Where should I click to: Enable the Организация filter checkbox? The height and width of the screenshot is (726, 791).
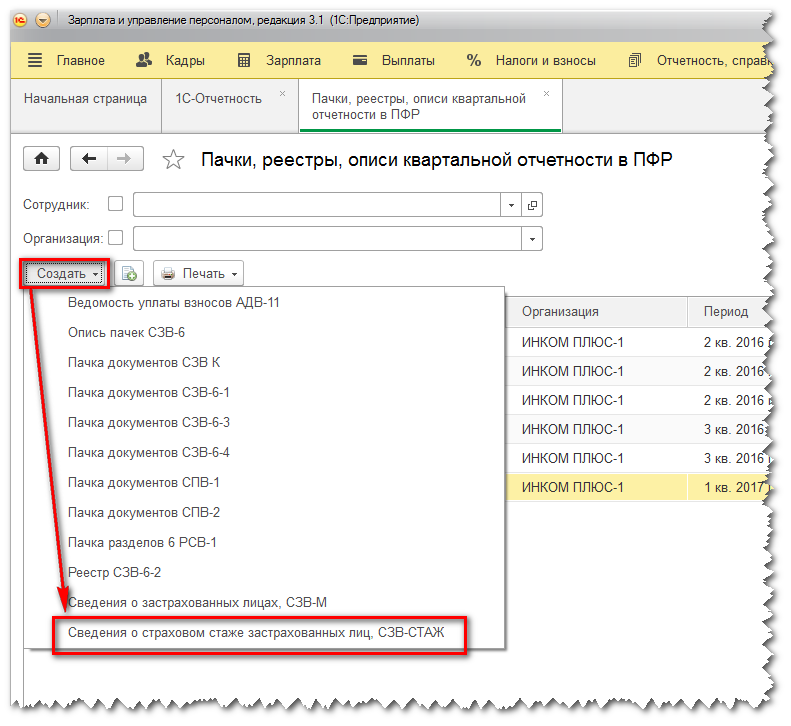(116, 238)
